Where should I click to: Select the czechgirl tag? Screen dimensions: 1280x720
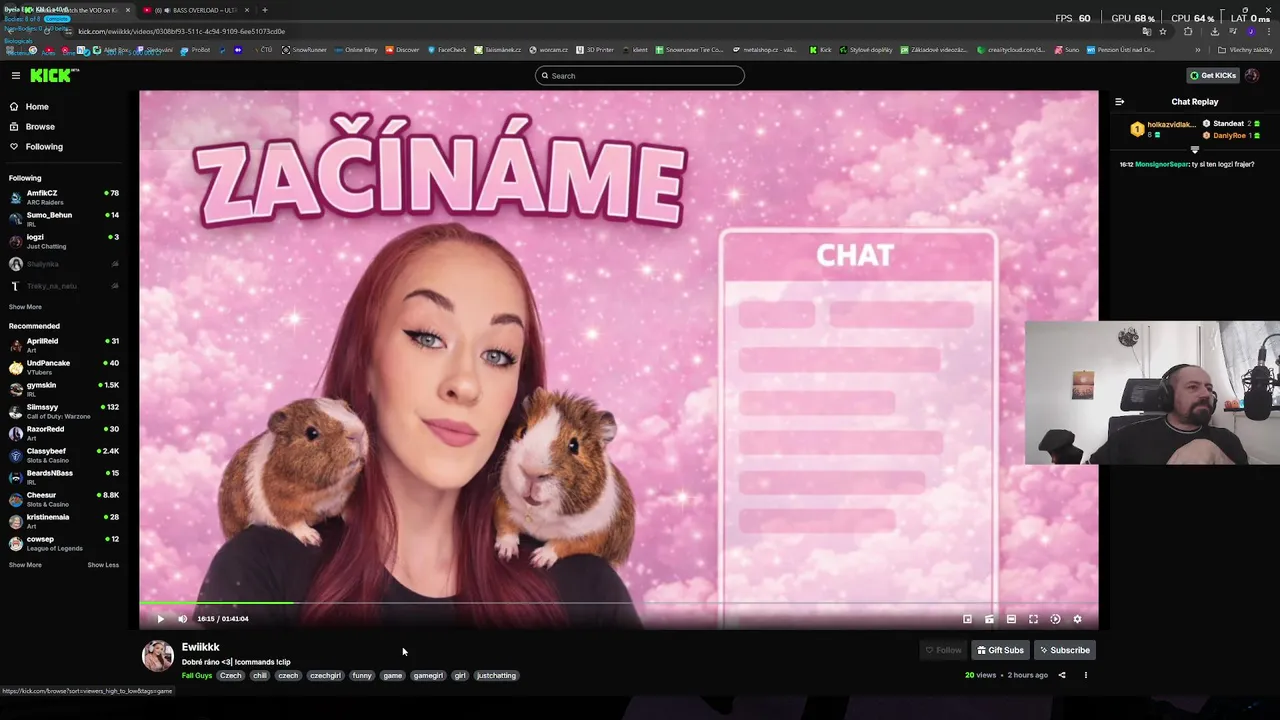point(325,676)
